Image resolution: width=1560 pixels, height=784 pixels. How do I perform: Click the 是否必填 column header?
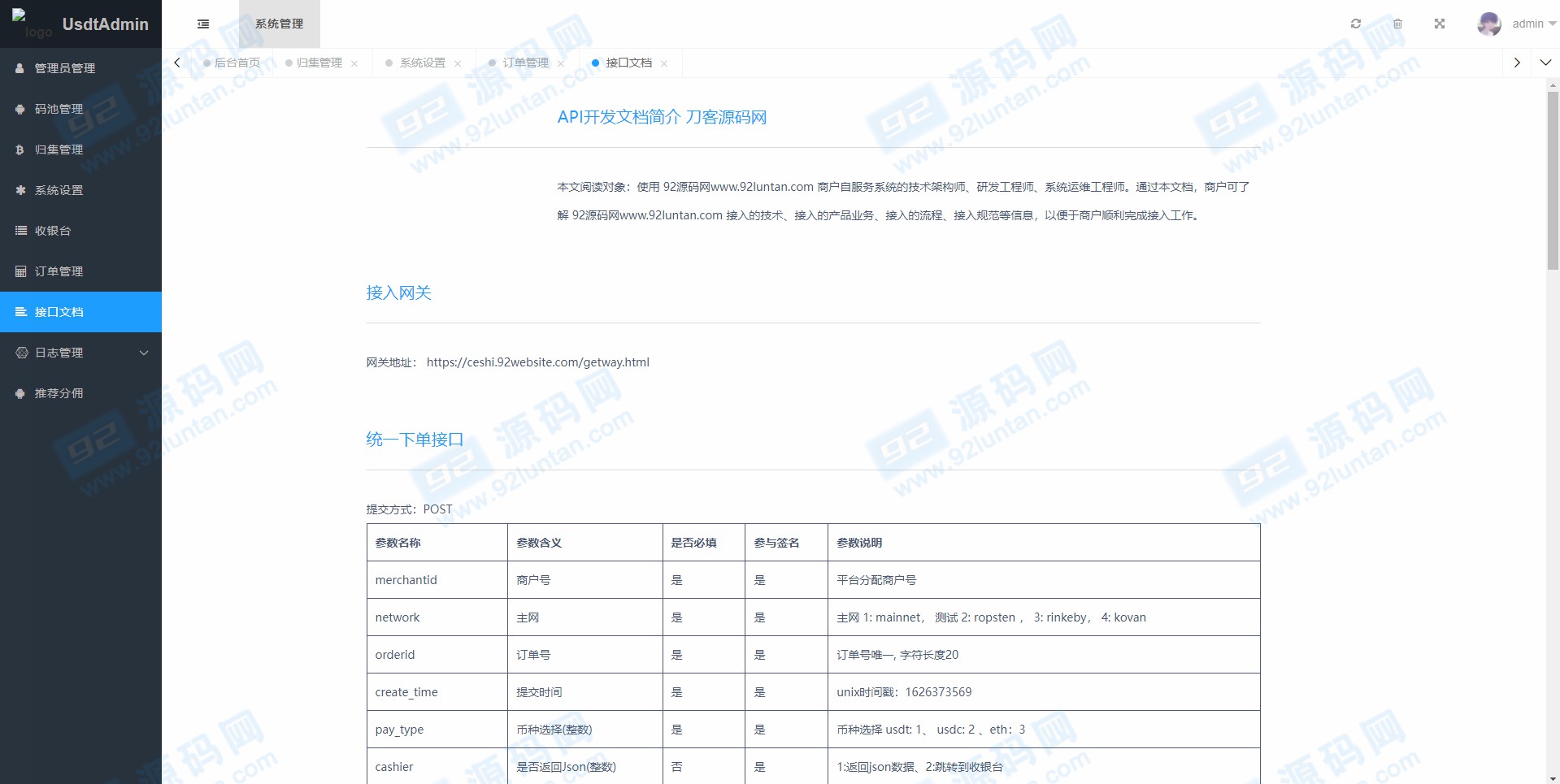point(704,543)
